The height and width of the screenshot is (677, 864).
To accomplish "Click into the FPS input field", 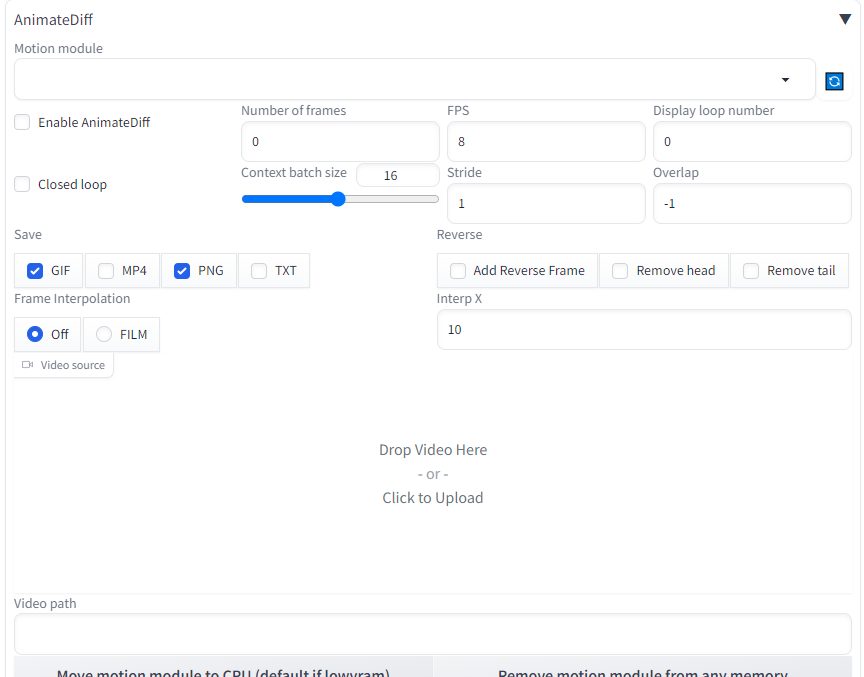I will coord(546,142).
